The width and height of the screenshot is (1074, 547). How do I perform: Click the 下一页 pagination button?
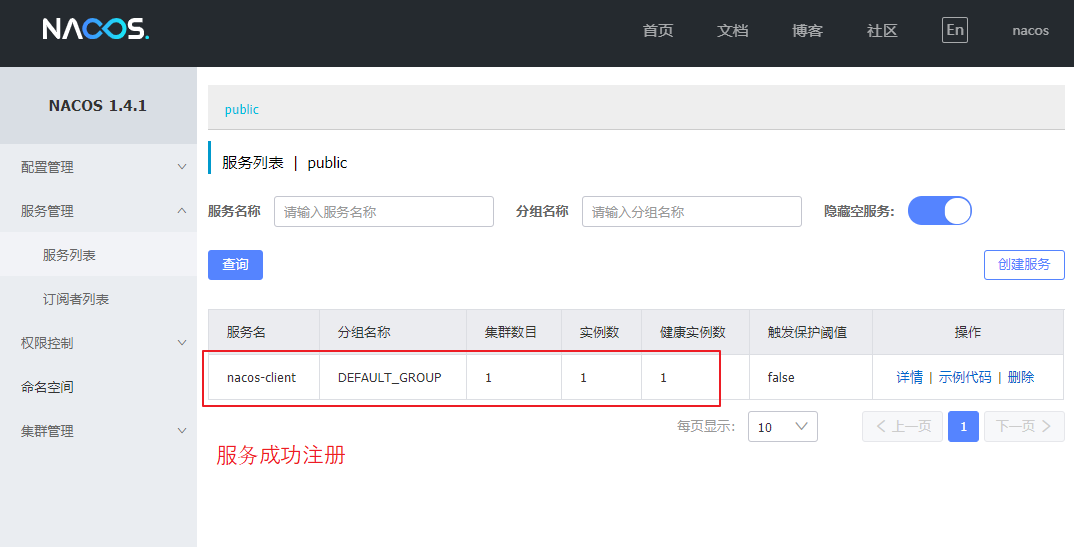pos(1024,427)
